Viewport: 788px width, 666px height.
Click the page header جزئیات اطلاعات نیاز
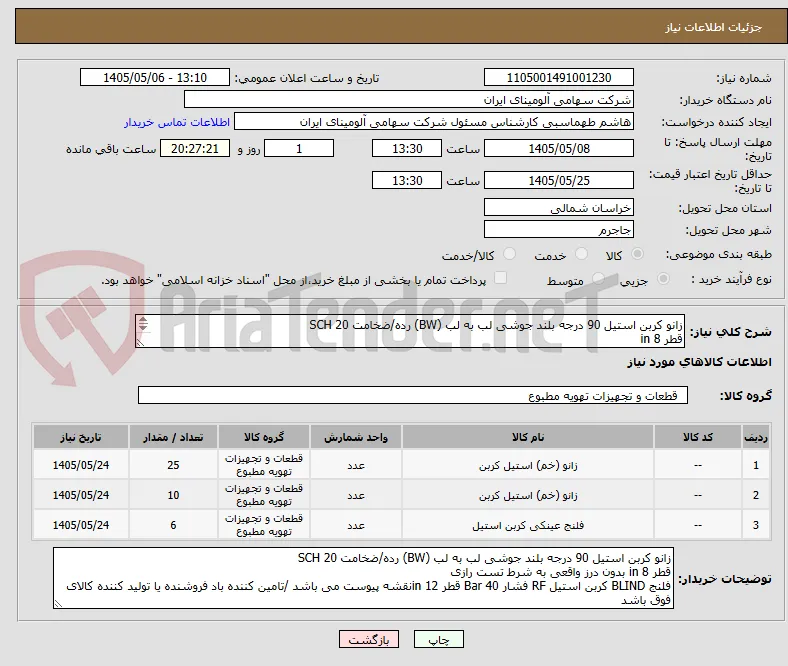coord(714,27)
